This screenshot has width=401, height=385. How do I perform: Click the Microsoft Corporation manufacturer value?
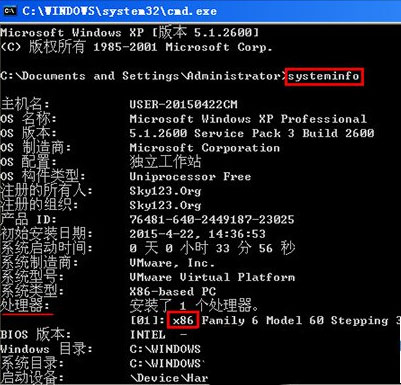point(205,148)
